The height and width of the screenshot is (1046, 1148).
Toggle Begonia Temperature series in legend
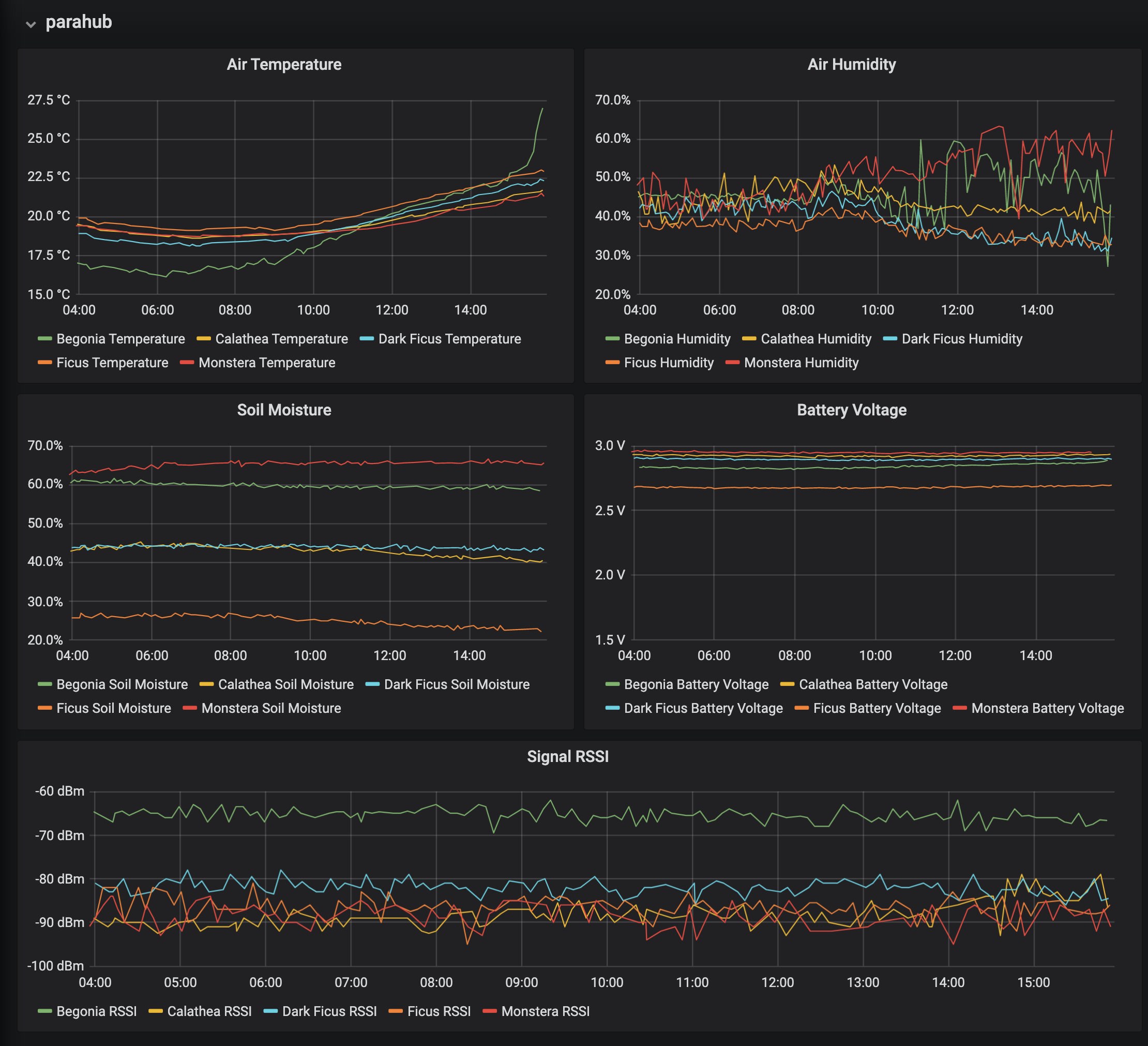click(120, 339)
